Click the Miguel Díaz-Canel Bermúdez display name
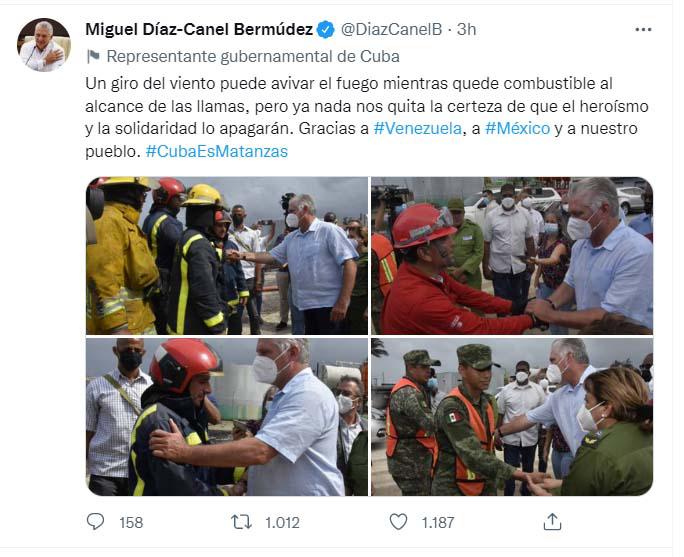 click(199, 30)
